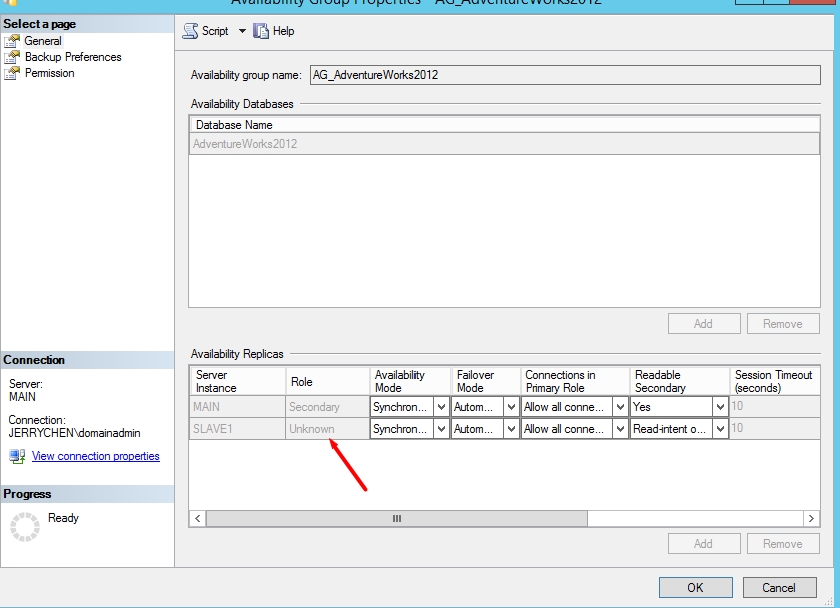This screenshot has height=608, width=840.
Task: Click Add under Availability Replicas
Action: point(704,544)
